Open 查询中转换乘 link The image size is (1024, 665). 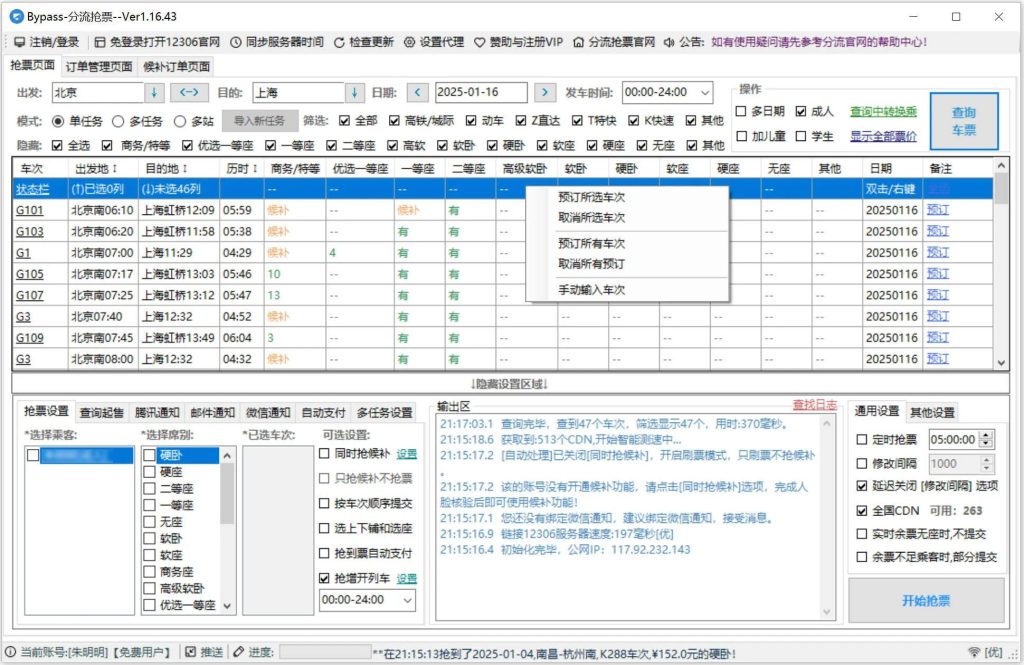pos(884,112)
